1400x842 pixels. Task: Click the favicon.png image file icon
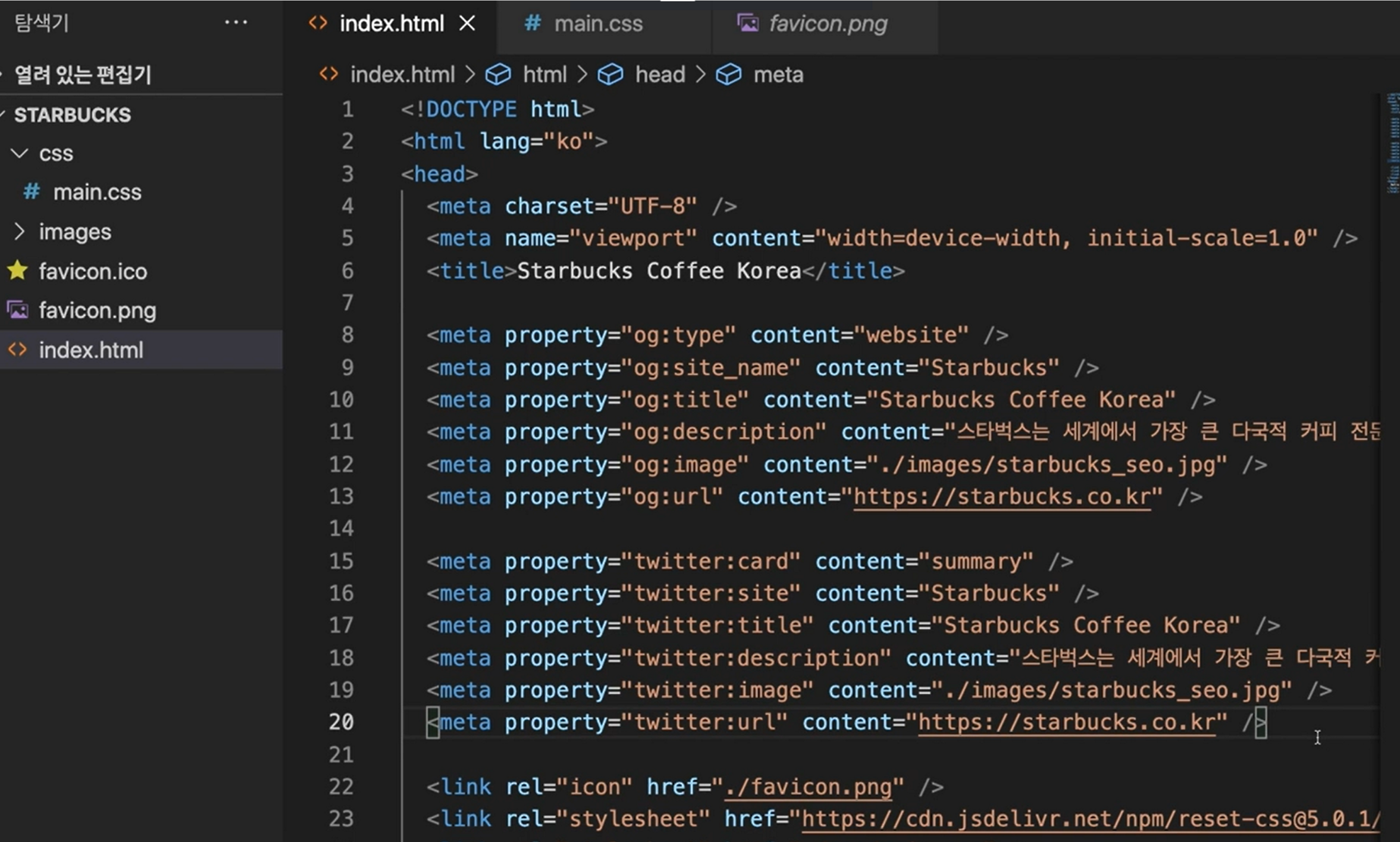tap(18, 310)
